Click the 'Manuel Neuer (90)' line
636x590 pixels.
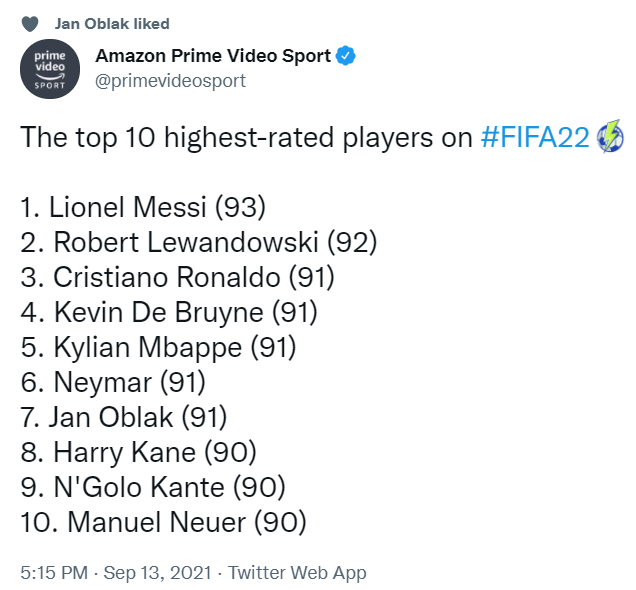[x=163, y=522]
